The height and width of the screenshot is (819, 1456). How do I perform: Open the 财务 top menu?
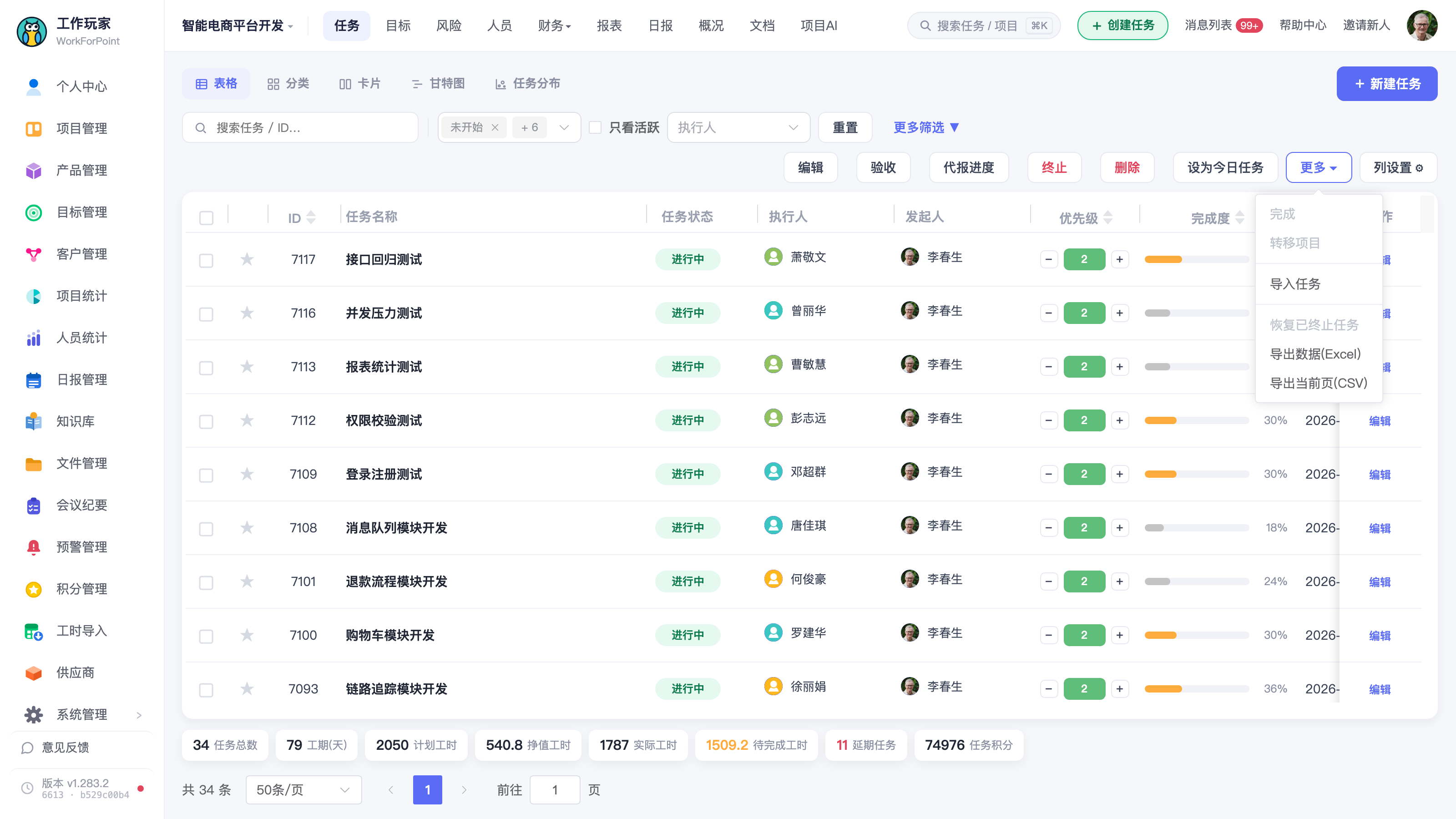pos(554,25)
